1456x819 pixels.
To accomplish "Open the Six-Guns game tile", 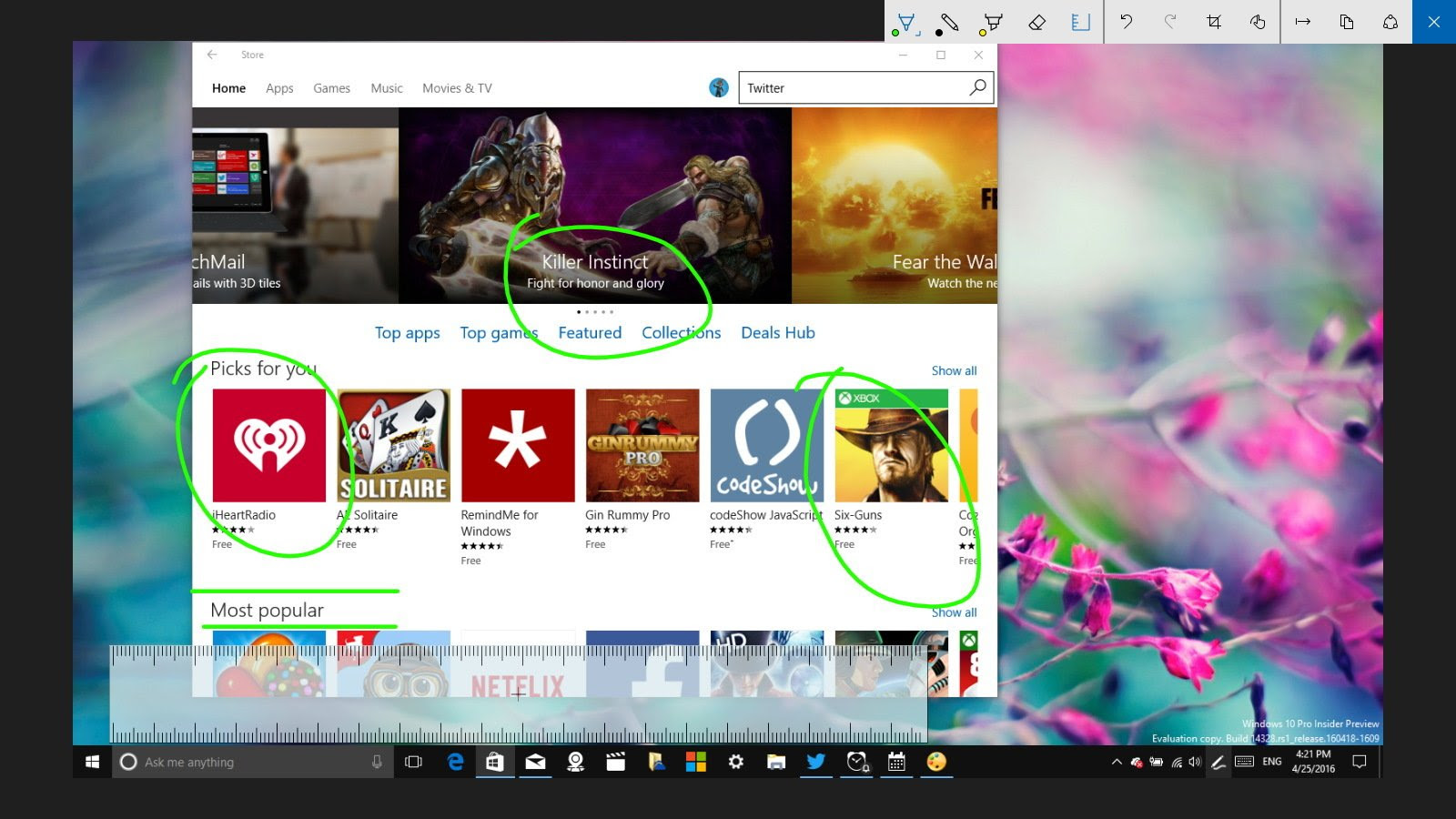I will (891, 469).
